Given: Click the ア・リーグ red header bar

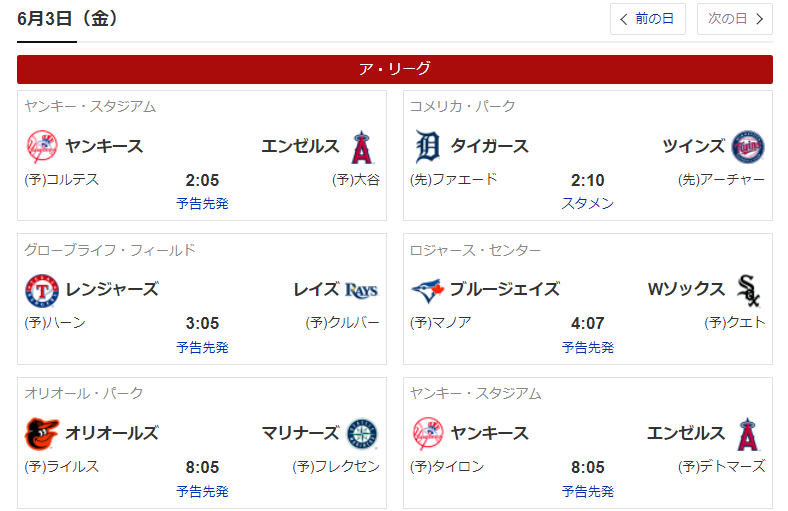Looking at the screenshot, I should coord(395,69).
